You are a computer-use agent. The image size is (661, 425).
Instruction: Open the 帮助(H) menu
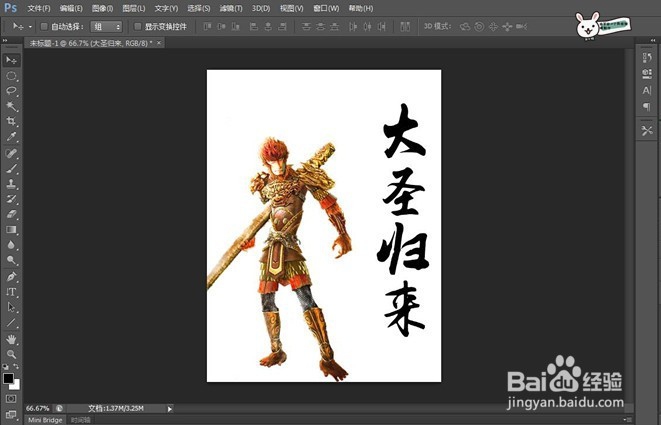(x=361, y=8)
